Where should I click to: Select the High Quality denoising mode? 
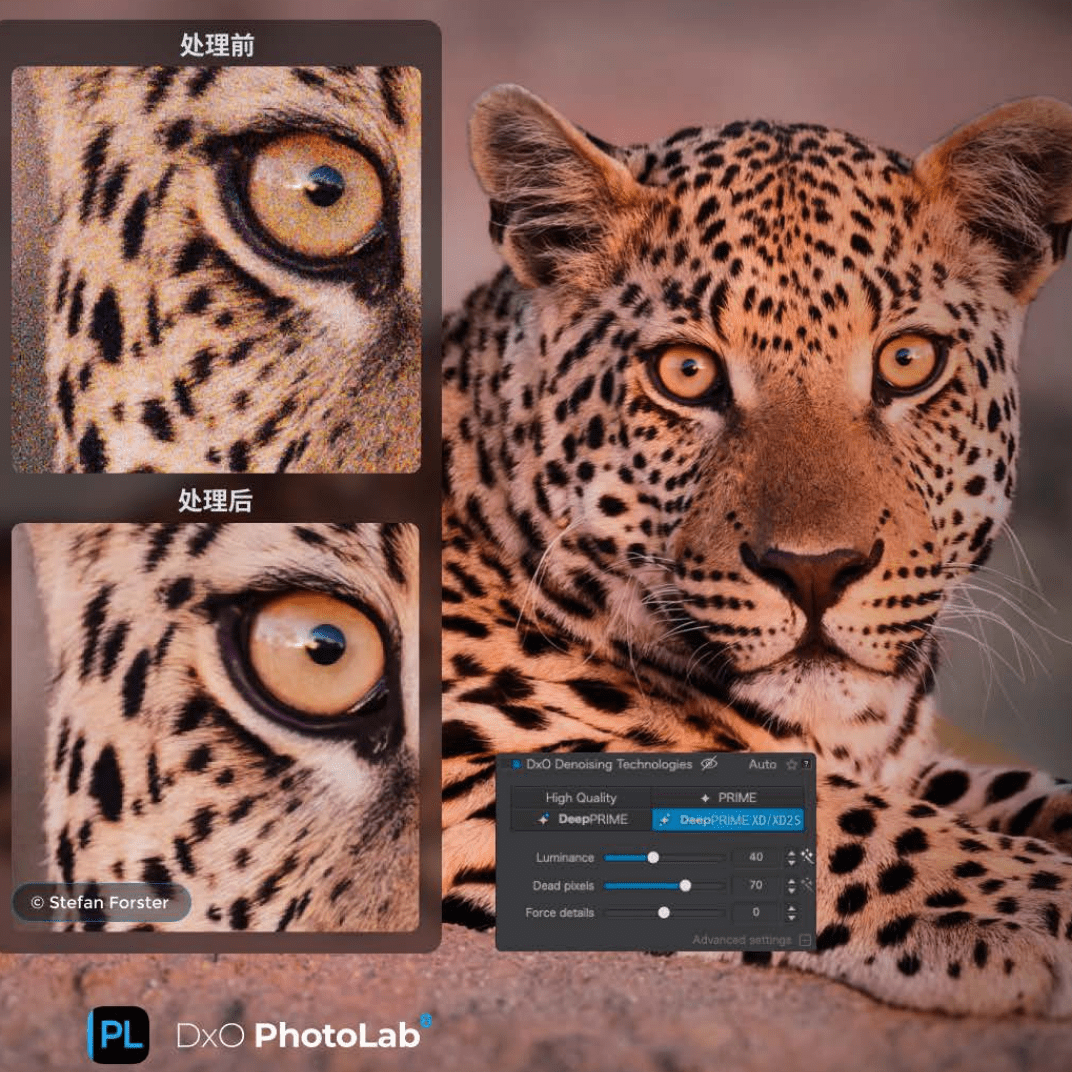[581, 797]
